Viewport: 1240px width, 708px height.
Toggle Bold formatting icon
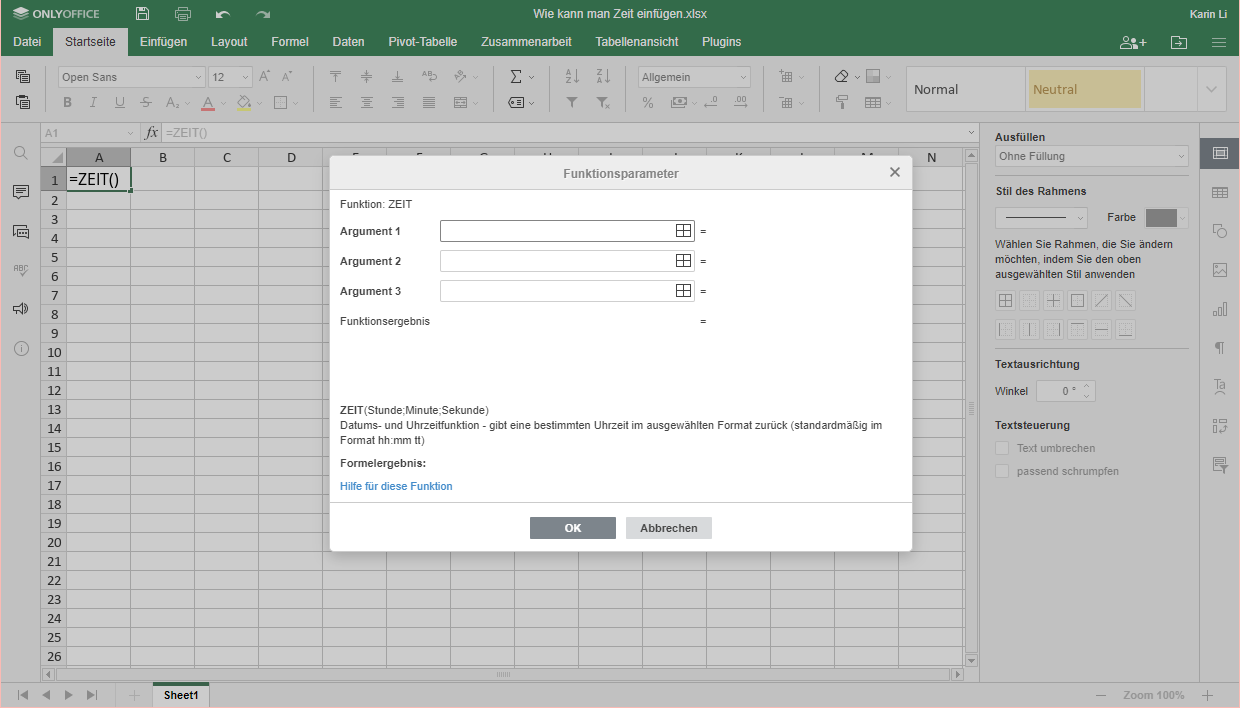coord(68,102)
